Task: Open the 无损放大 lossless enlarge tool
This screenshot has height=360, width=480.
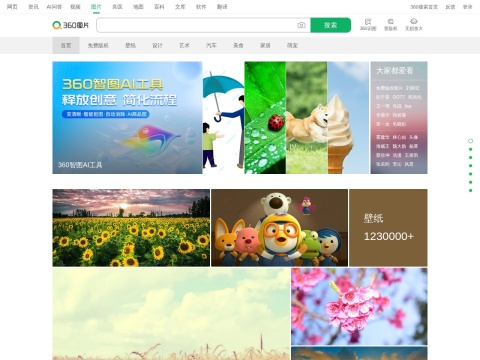Action: (x=414, y=25)
